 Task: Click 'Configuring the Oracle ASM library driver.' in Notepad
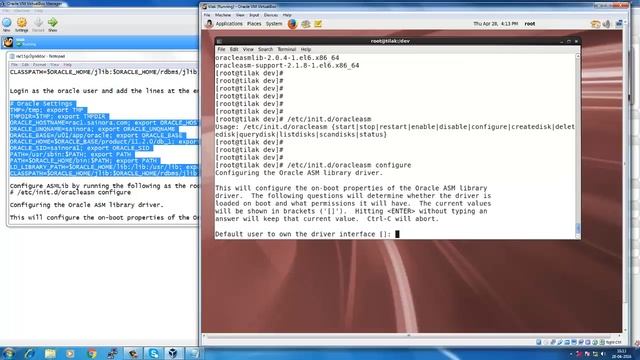tap(86, 205)
